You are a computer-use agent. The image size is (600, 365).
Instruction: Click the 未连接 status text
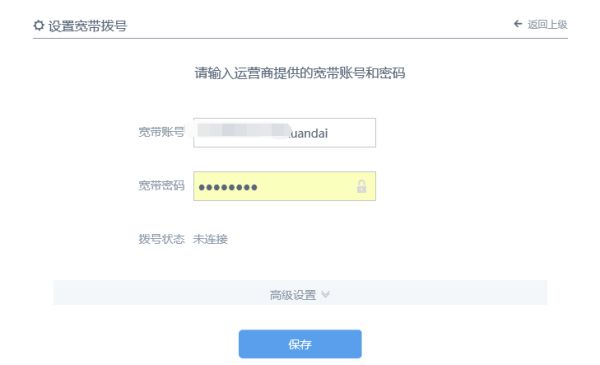pyautogui.click(x=210, y=239)
